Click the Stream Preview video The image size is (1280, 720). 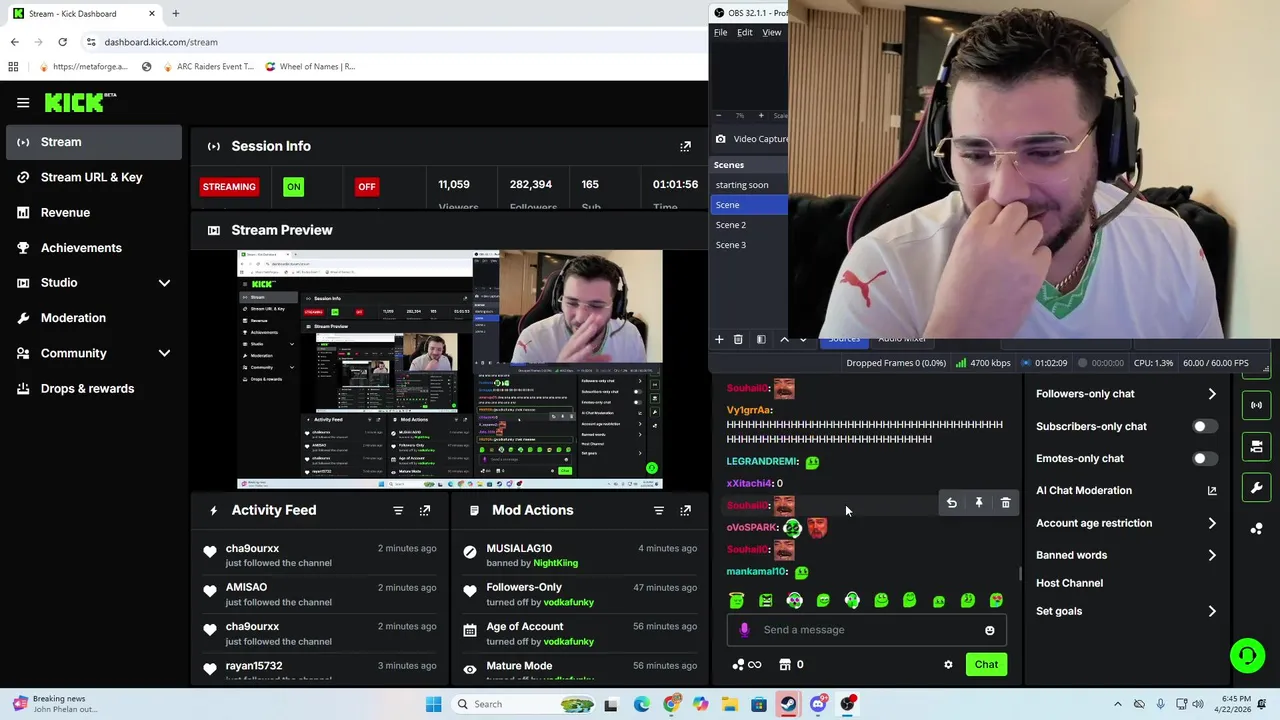point(449,369)
